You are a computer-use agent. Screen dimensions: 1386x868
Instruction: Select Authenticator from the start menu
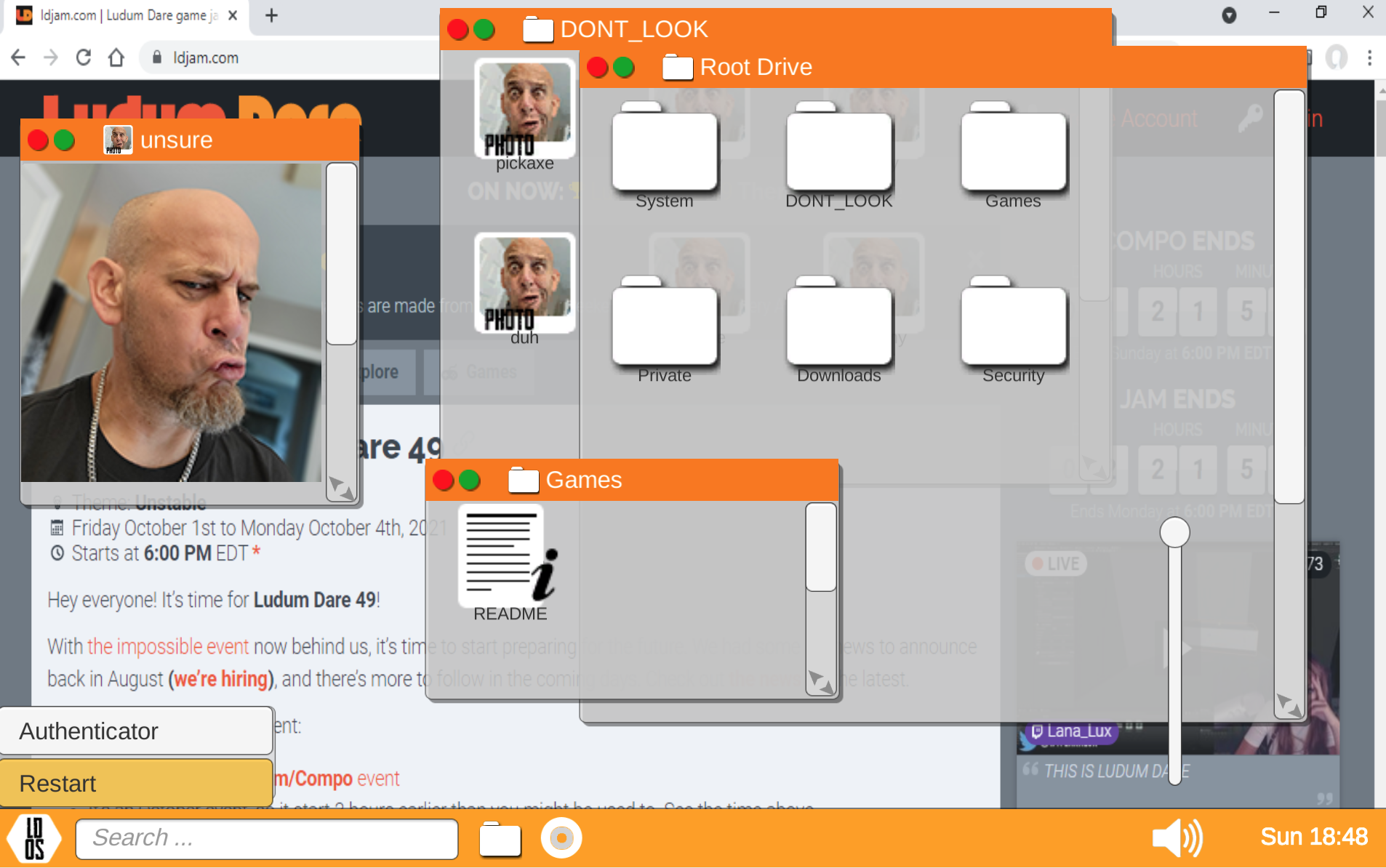[137, 731]
